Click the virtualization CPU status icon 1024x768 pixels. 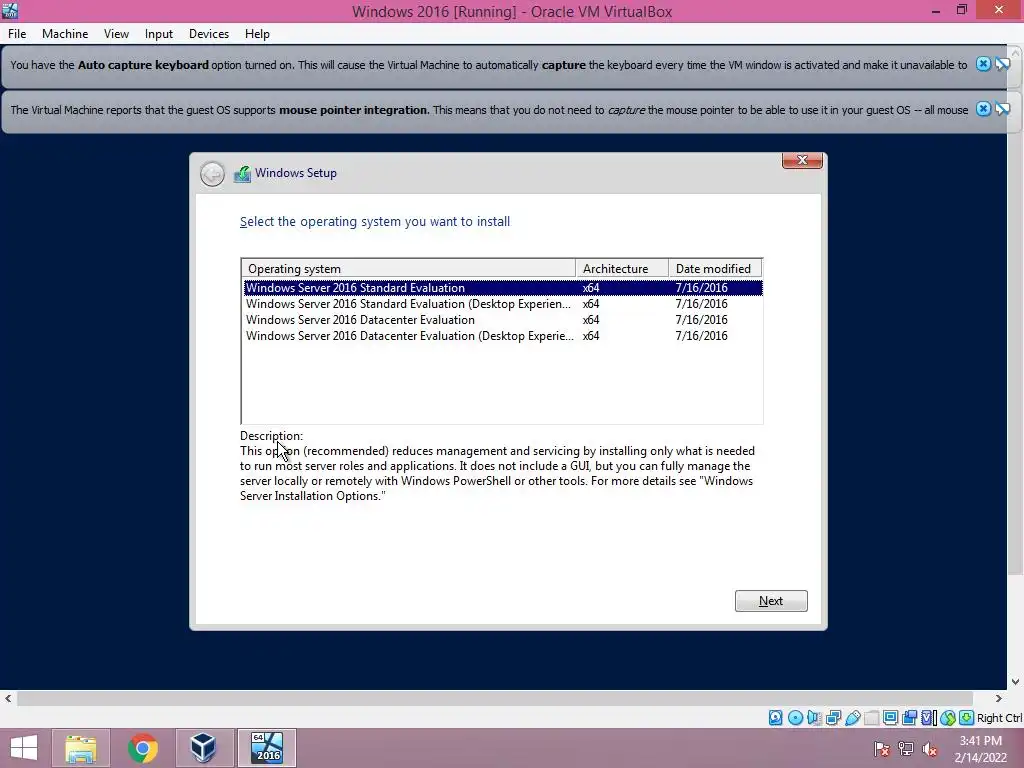pyautogui.click(x=929, y=718)
